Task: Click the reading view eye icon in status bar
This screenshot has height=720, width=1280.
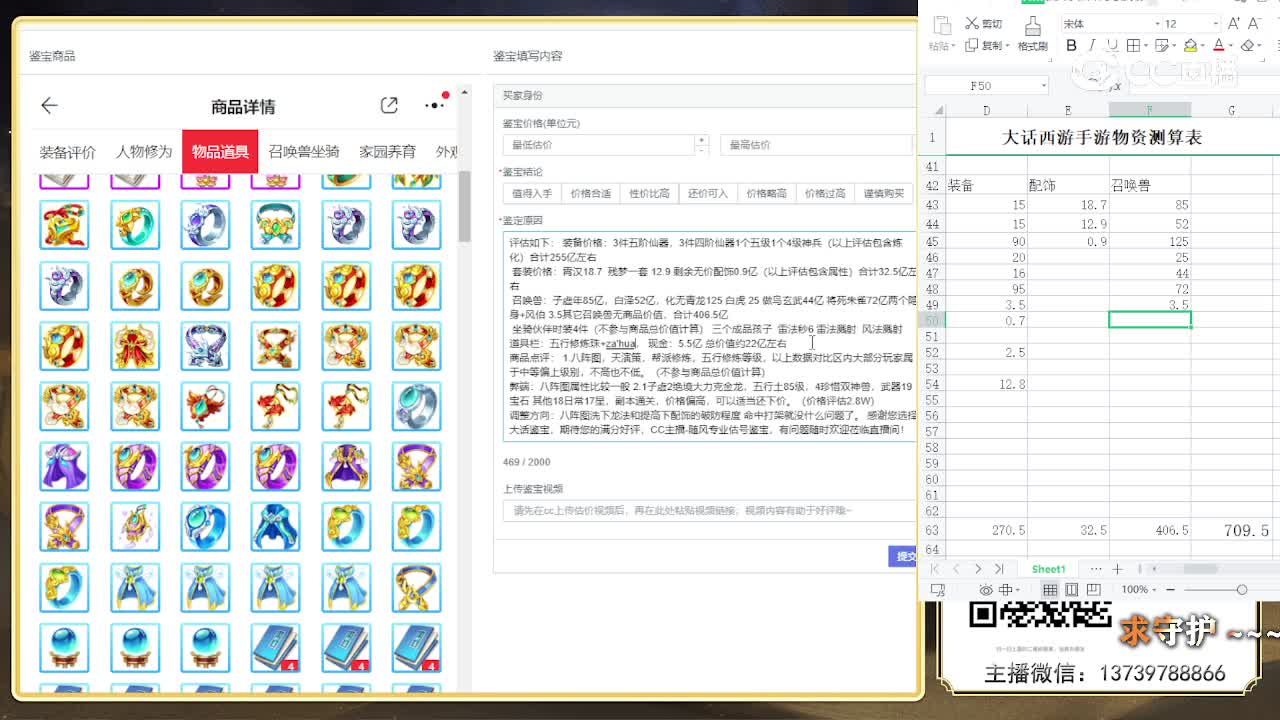Action: pyautogui.click(x=985, y=590)
